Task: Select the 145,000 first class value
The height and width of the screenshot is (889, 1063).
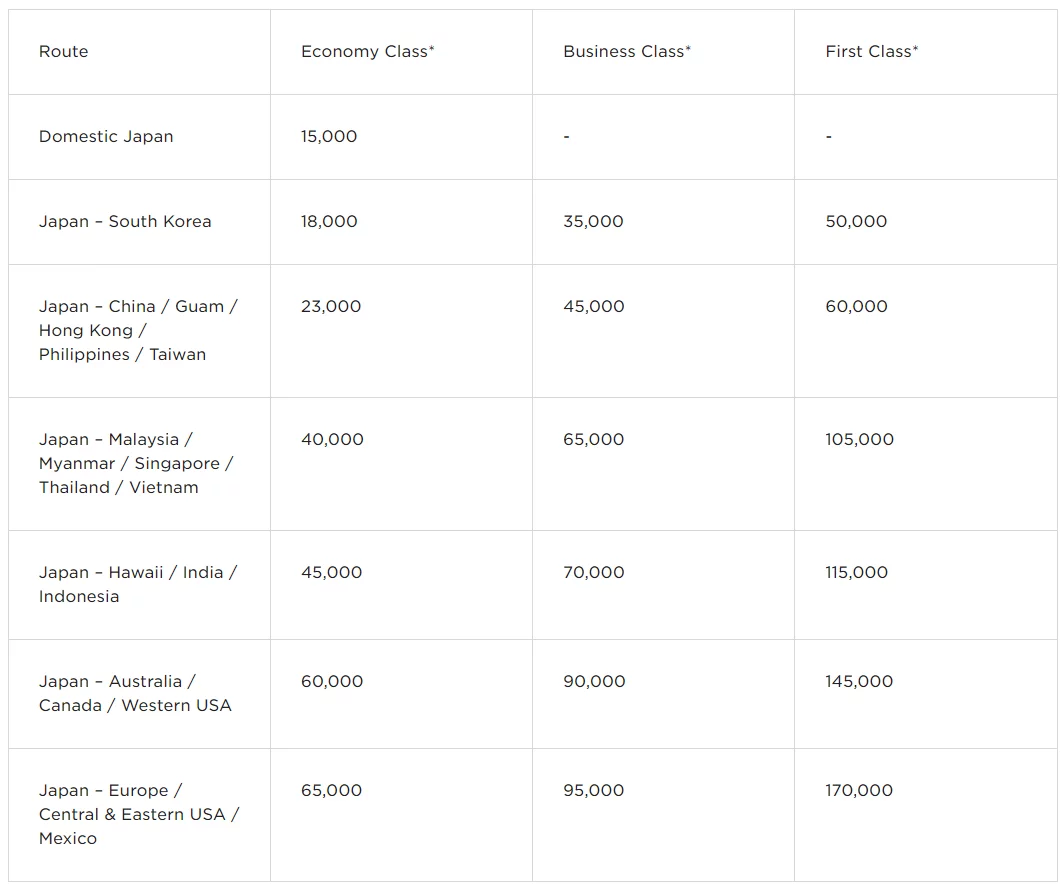Action: 859,682
